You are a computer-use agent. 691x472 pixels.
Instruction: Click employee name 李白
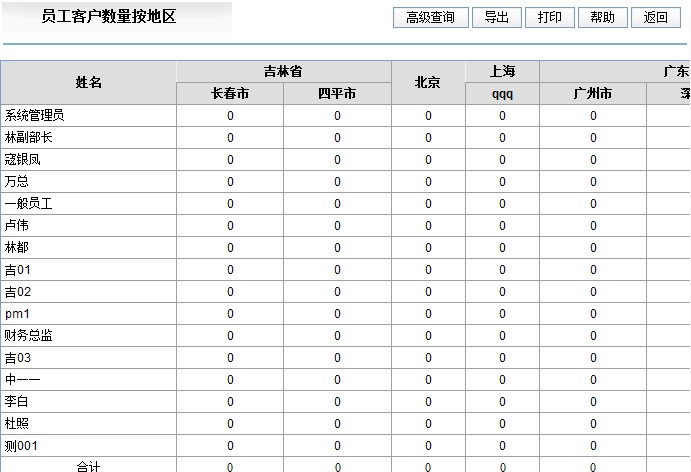[17, 402]
